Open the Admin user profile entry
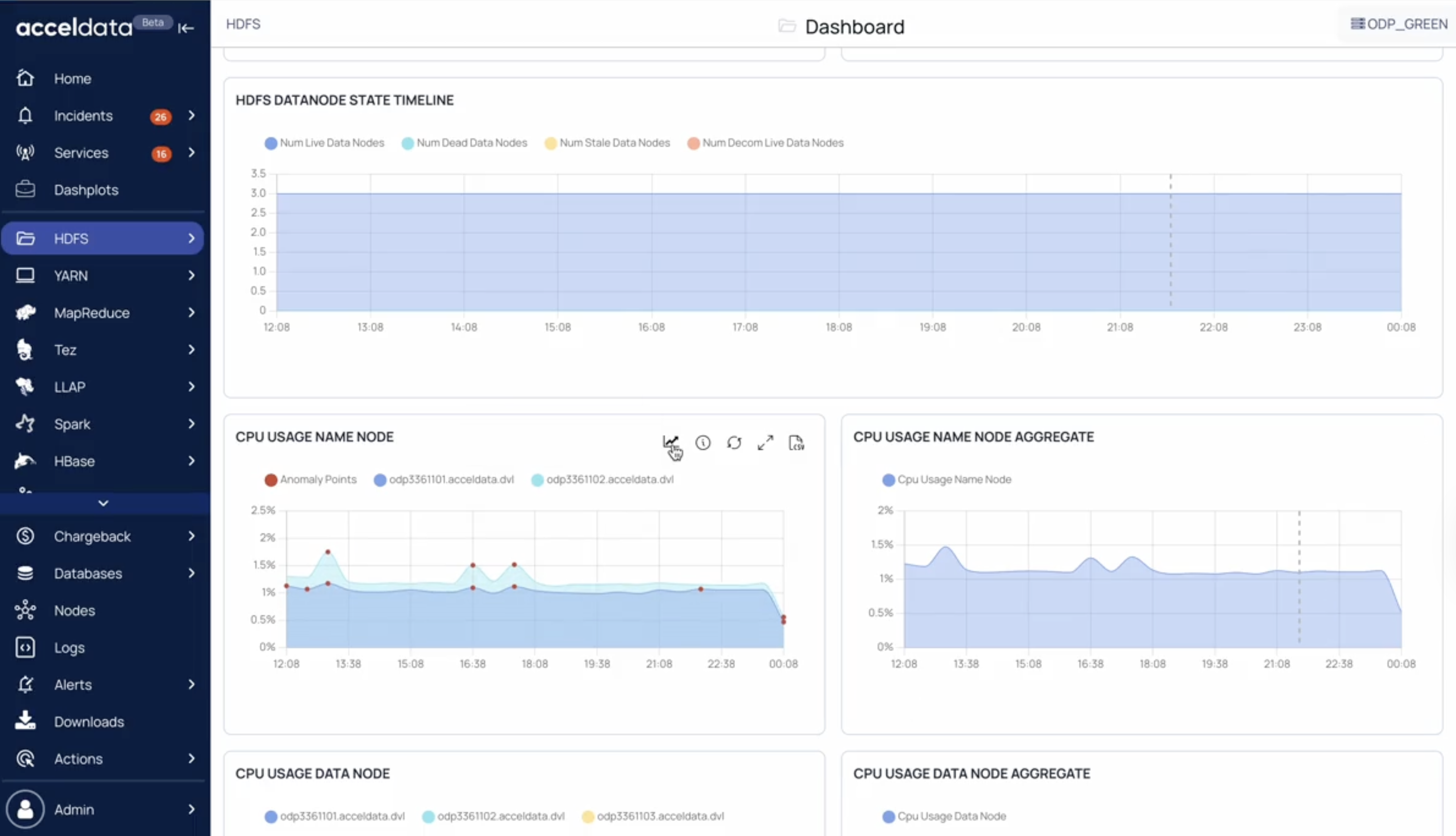 pyautogui.click(x=74, y=810)
